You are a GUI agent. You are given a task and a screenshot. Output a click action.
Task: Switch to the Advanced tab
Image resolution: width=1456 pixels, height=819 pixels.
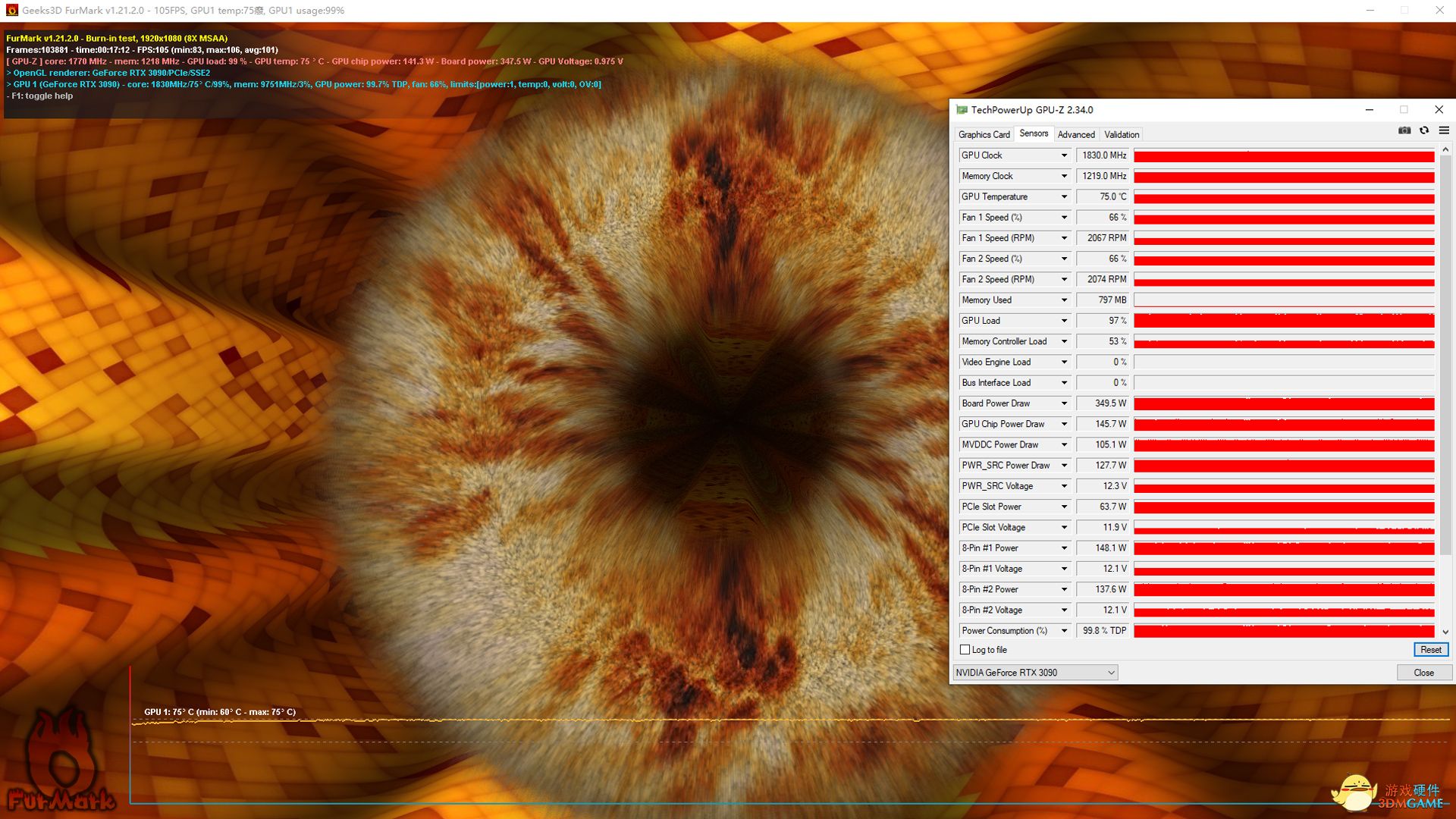click(x=1076, y=134)
